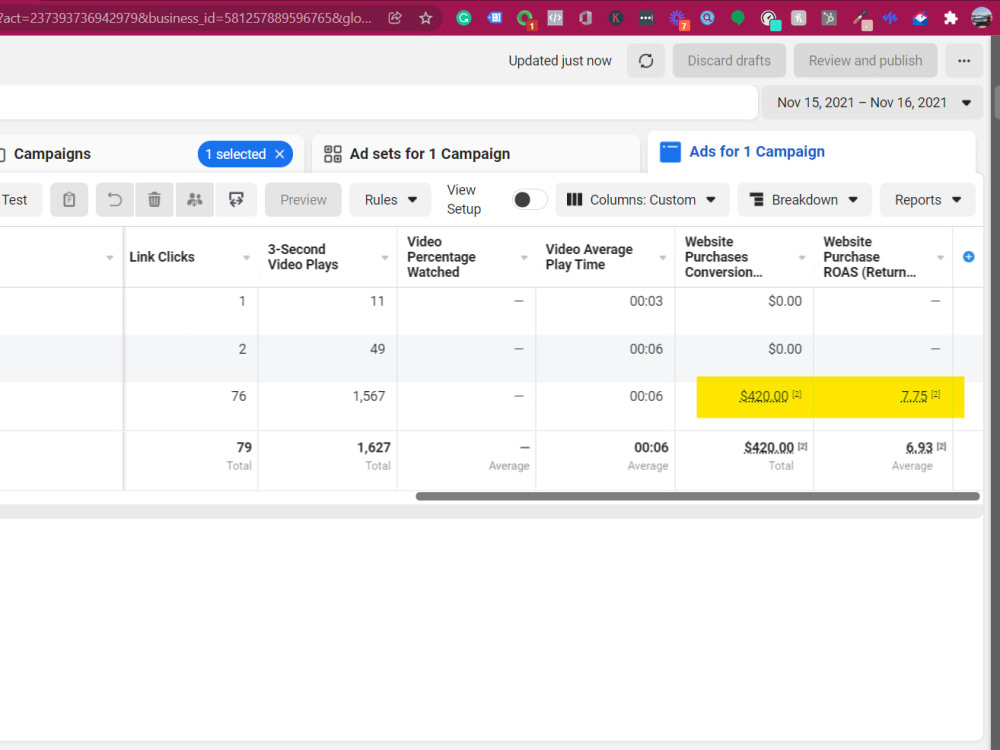Image resolution: width=1000 pixels, height=750 pixels.
Task: Click the 1,567 video plays cell
Action: [x=369, y=396]
